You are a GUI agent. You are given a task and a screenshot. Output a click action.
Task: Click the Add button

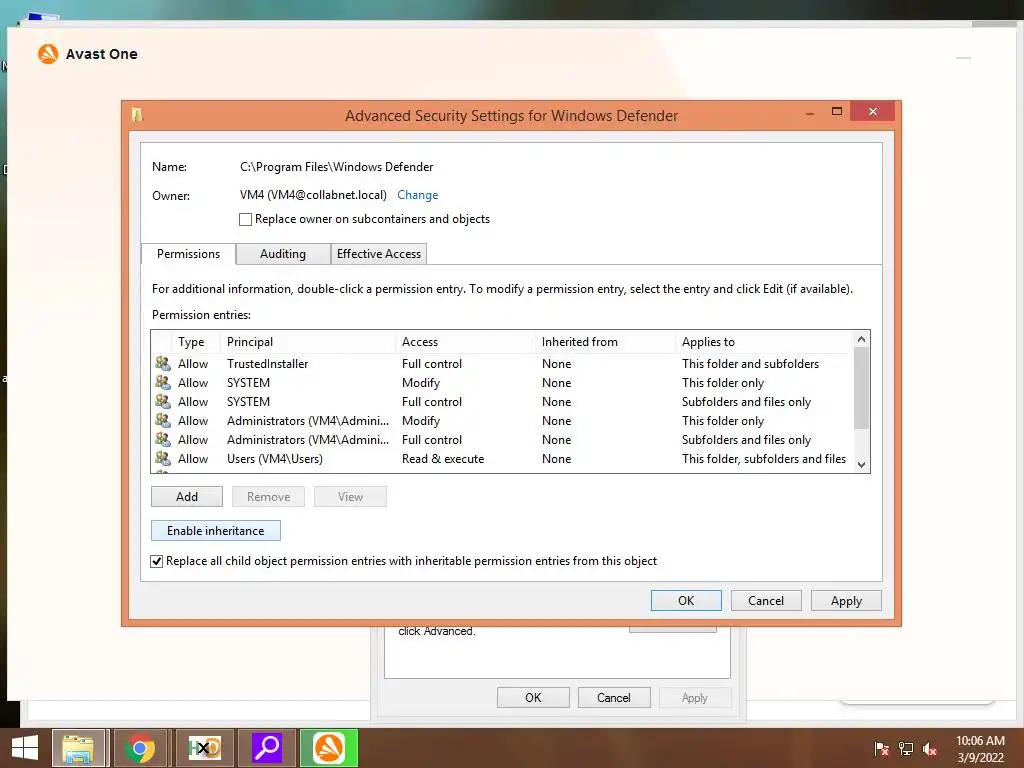(187, 496)
